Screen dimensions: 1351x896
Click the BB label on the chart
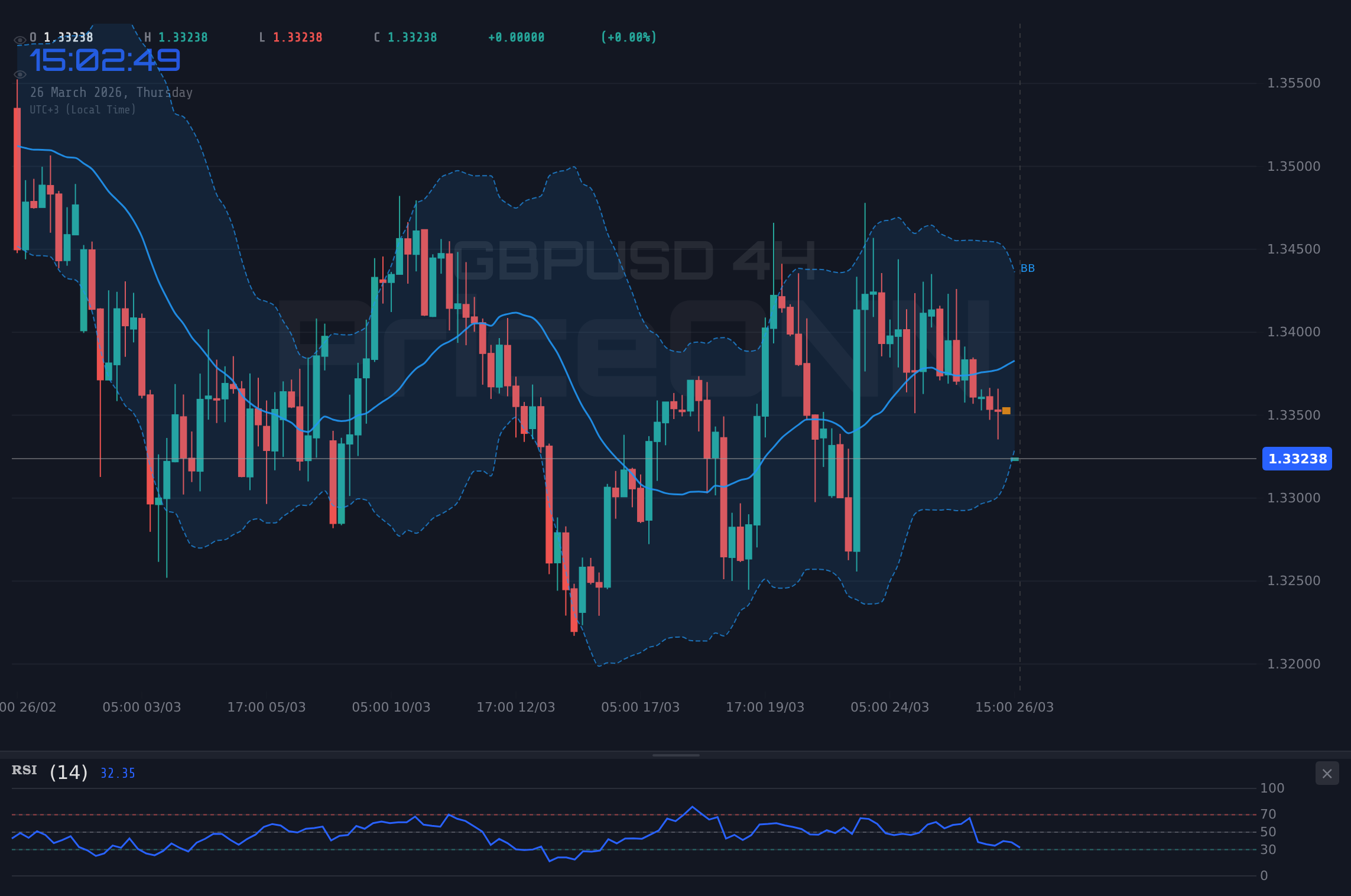coord(1028,268)
